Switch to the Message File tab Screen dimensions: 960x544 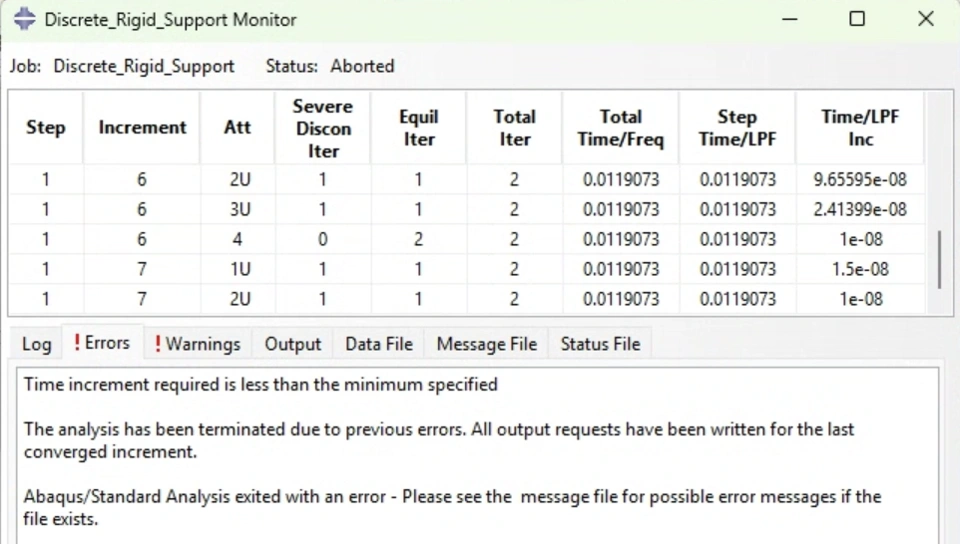(x=487, y=344)
